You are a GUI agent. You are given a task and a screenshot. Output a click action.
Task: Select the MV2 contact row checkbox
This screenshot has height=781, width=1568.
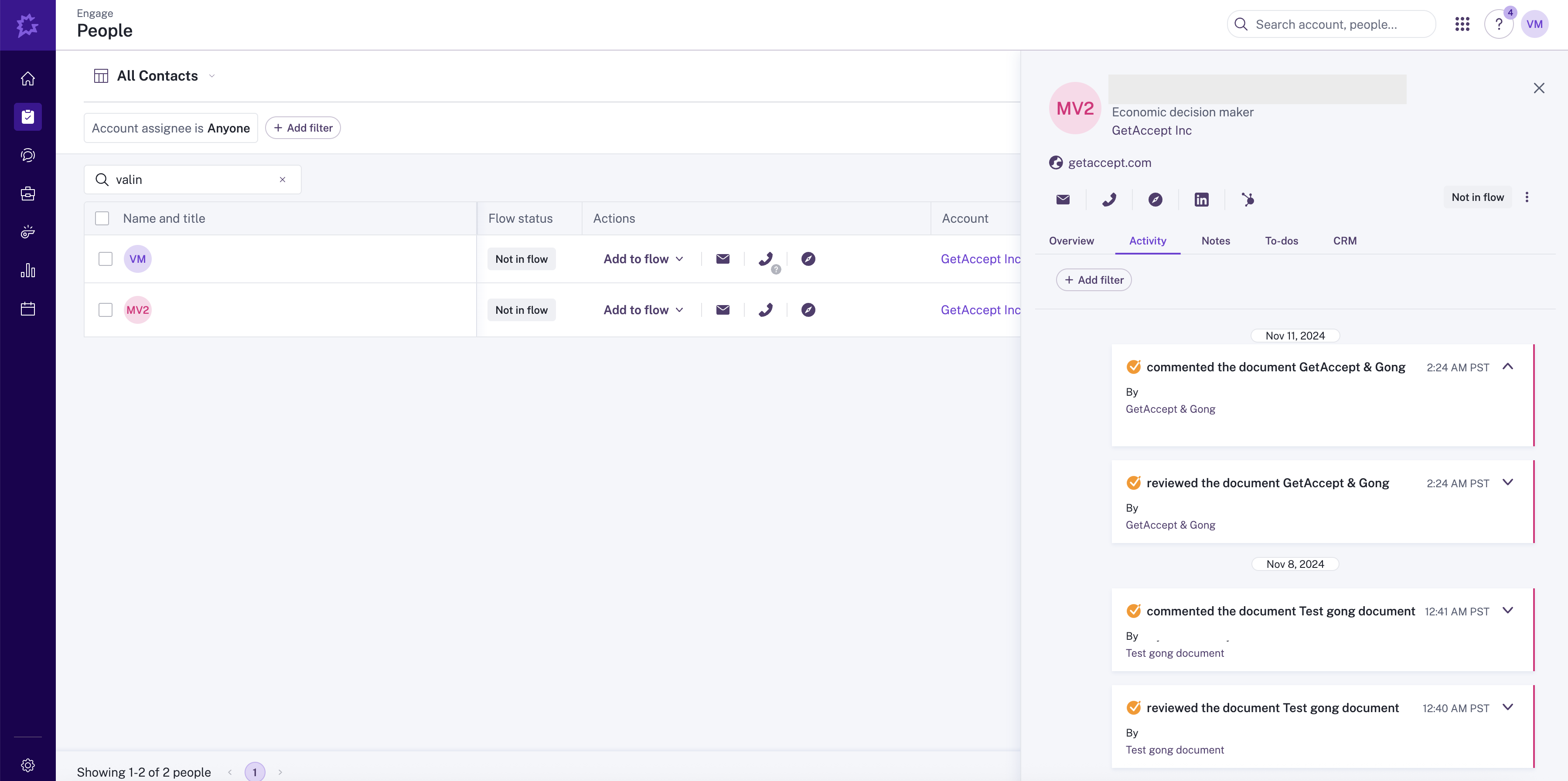click(x=106, y=309)
